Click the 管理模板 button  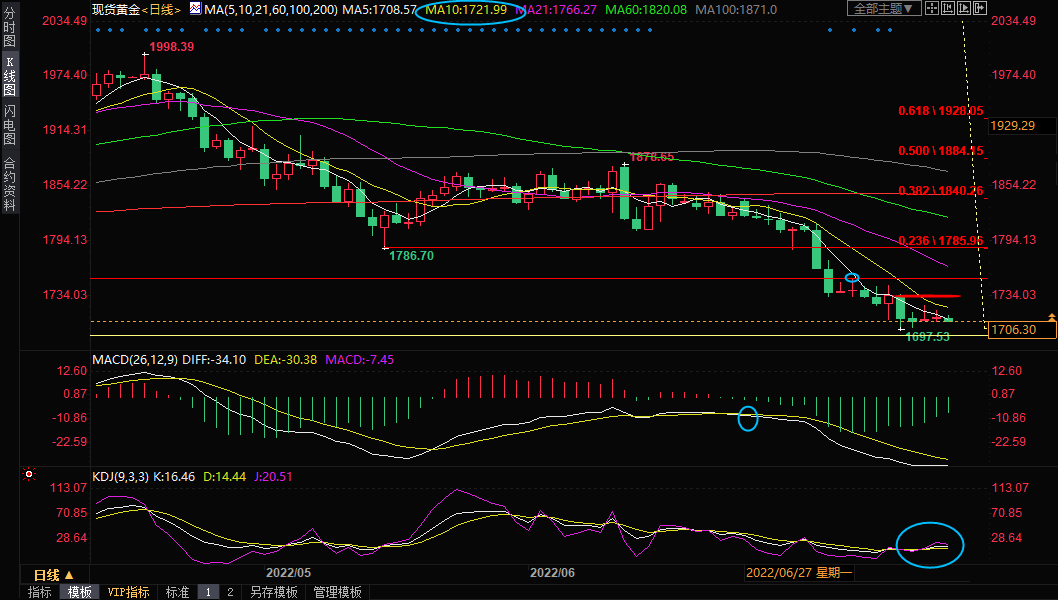(x=337, y=592)
